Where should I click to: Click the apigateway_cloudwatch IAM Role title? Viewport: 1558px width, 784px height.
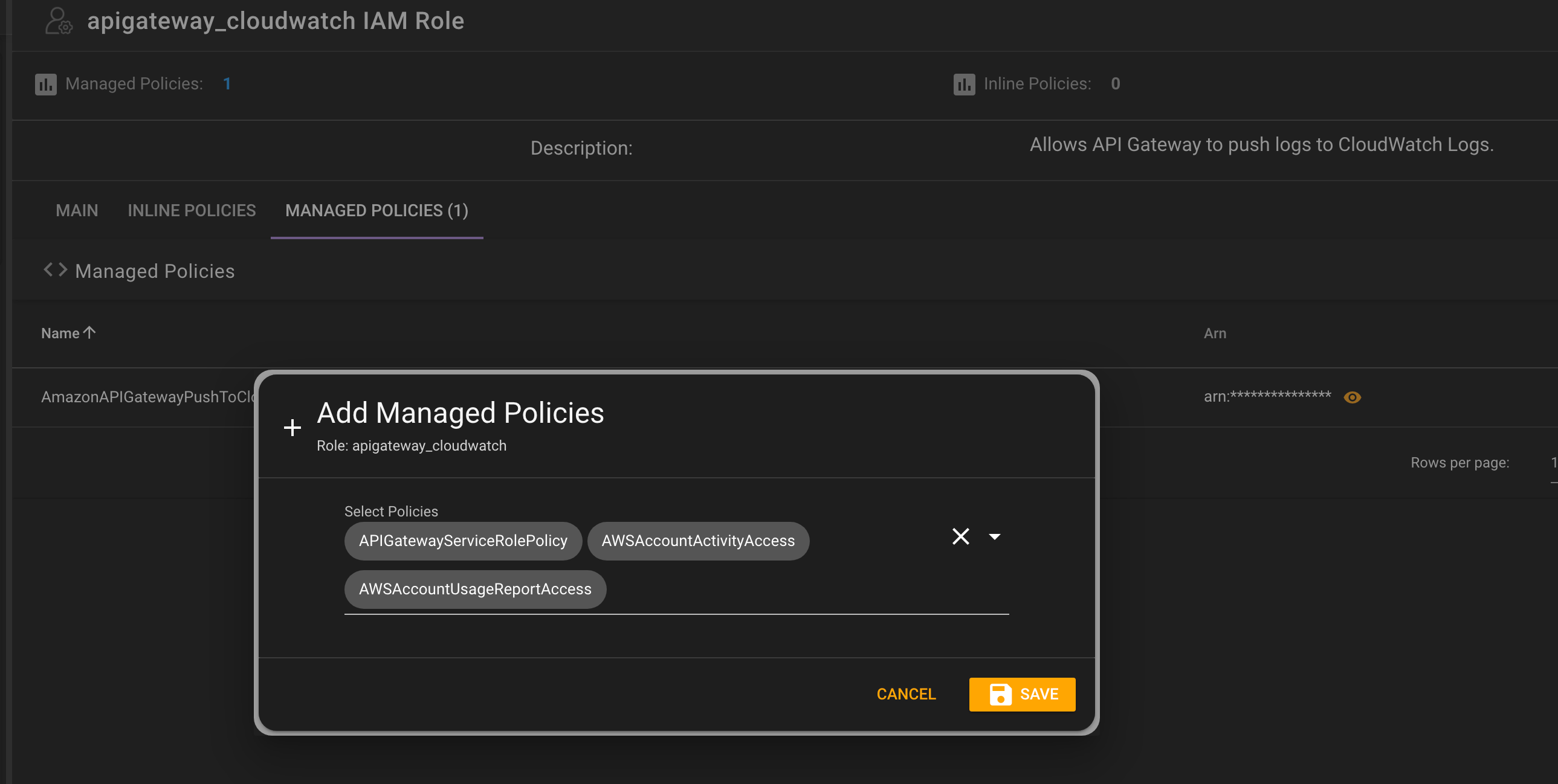click(x=275, y=21)
